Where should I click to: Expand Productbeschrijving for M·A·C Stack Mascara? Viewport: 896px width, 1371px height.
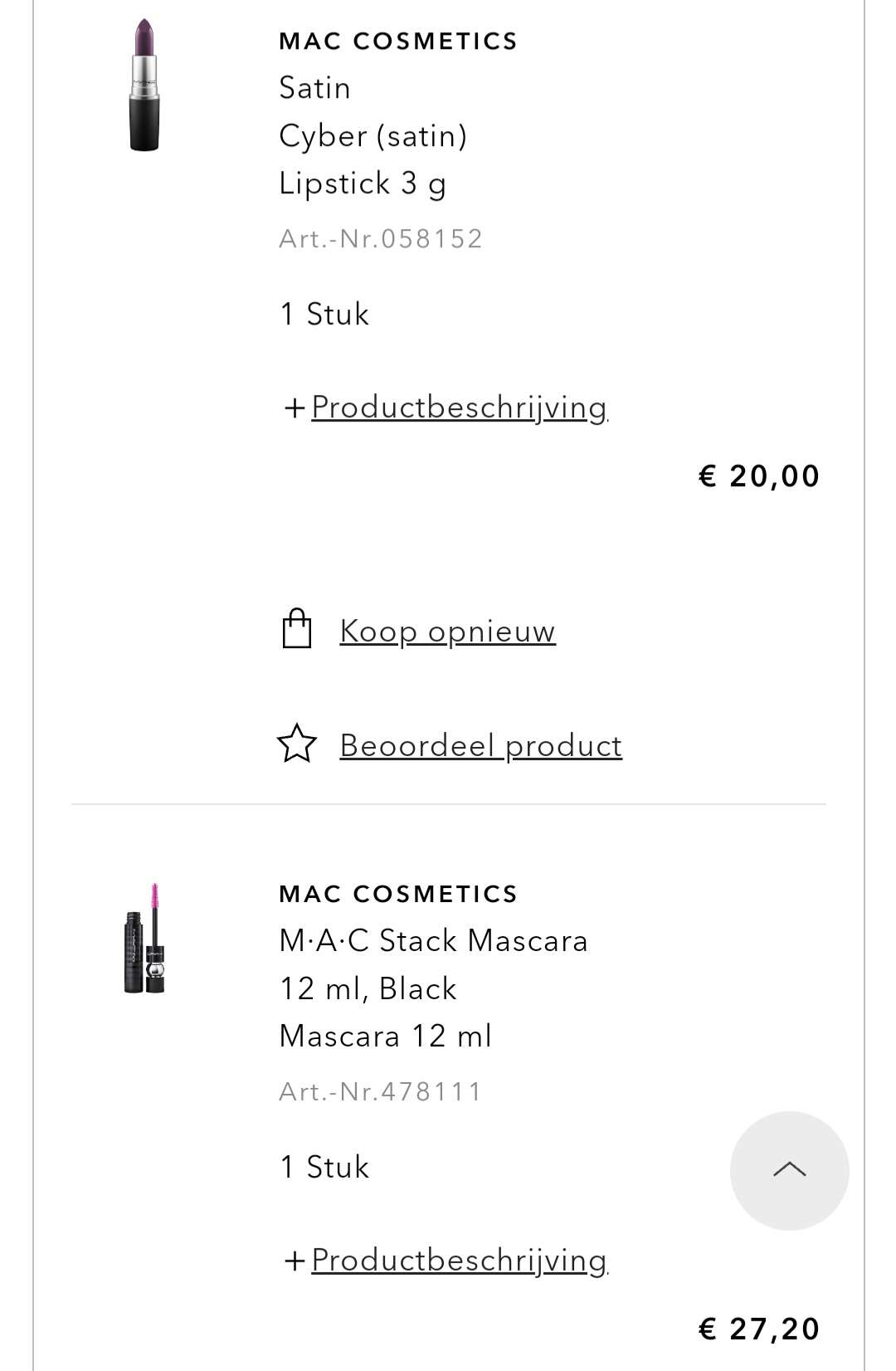click(459, 1261)
